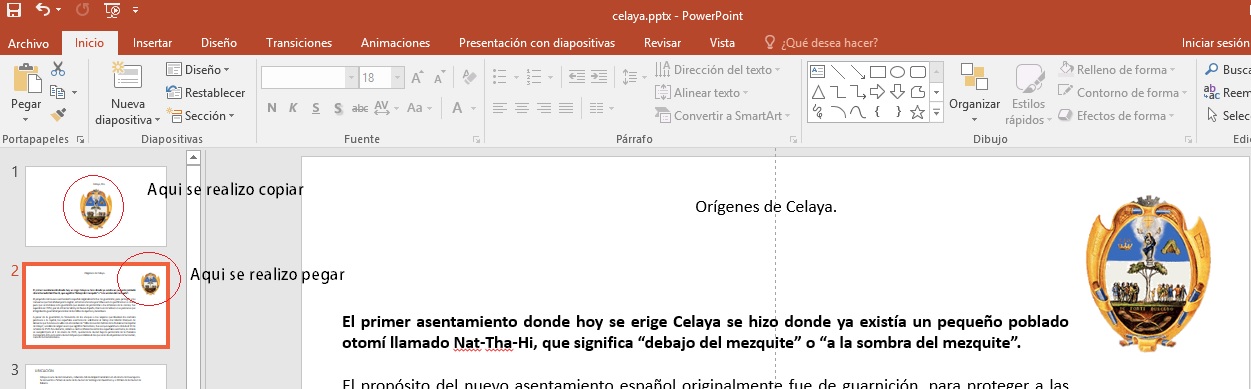The height and width of the screenshot is (389, 1251).
Task: Select slide 3 thumbnail
Action: pyautogui.click(x=96, y=377)
